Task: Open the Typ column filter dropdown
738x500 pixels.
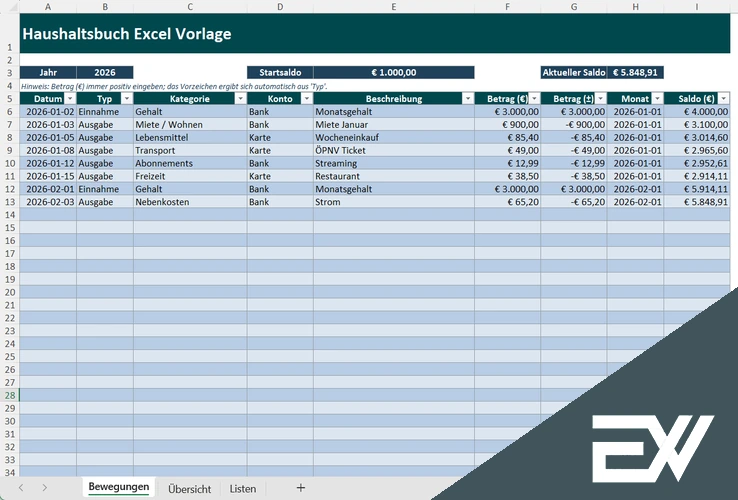Action: [127, 98]
